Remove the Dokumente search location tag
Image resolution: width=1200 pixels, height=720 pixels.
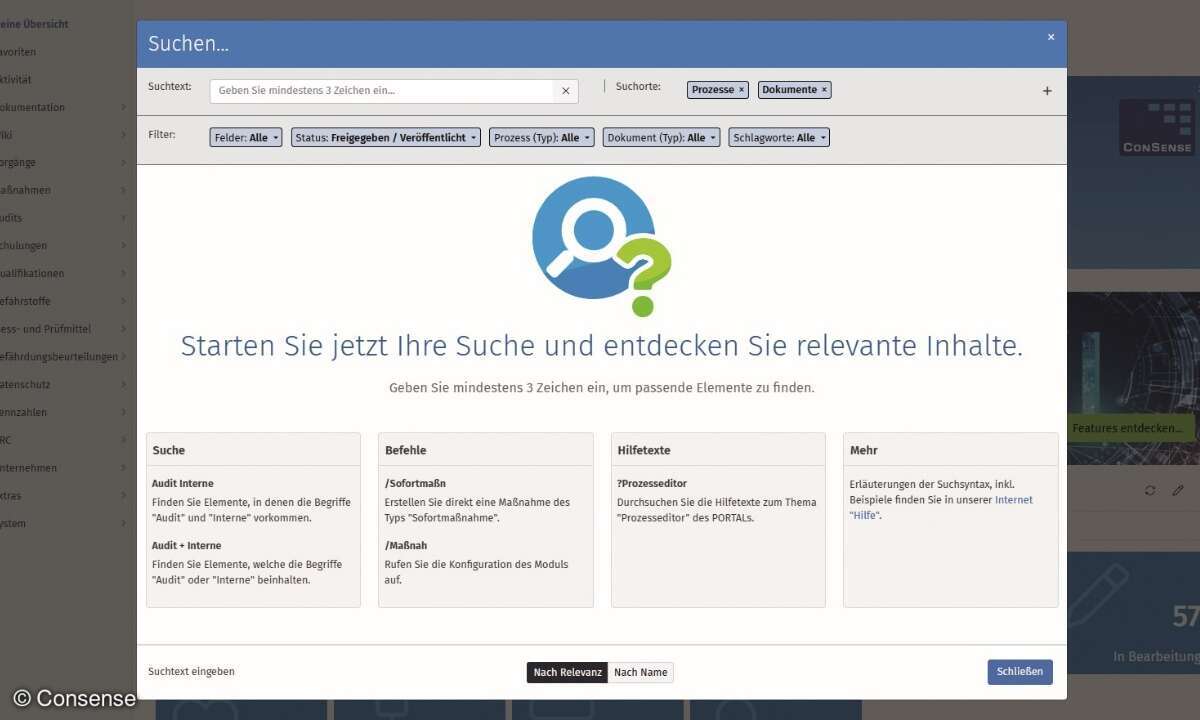click(824, 90)
